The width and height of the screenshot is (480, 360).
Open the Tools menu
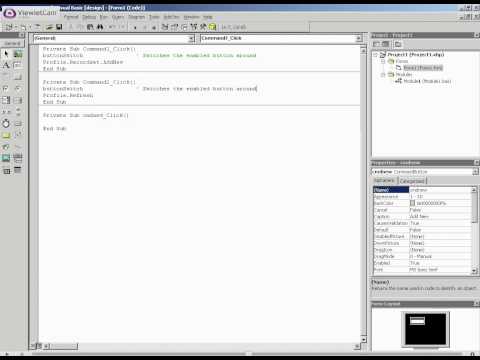point(154,17)
